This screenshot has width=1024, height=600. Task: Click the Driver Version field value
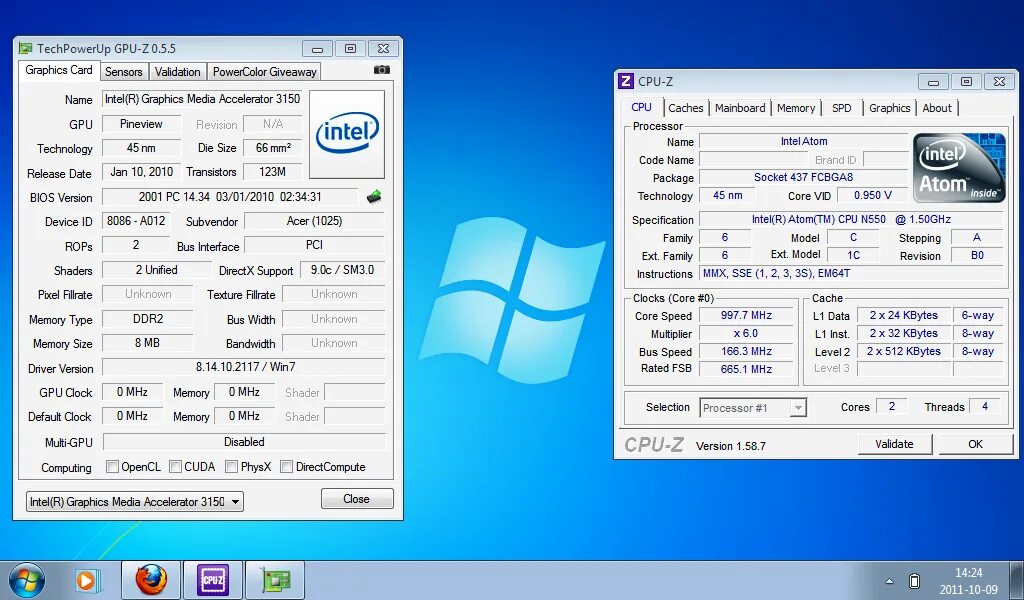point(244,367)
